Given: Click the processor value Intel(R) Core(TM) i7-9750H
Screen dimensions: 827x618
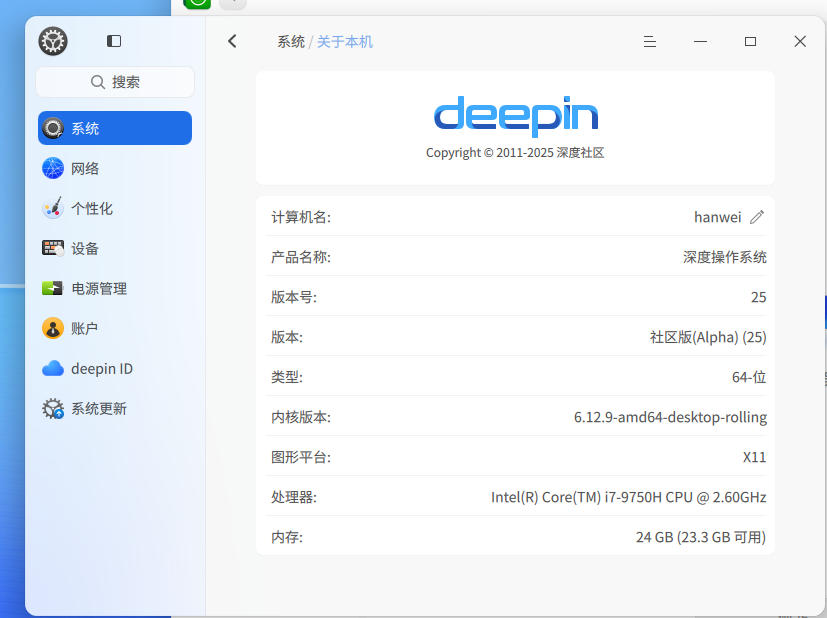Looking at the screenshot, I should click(x=629, y=497).
